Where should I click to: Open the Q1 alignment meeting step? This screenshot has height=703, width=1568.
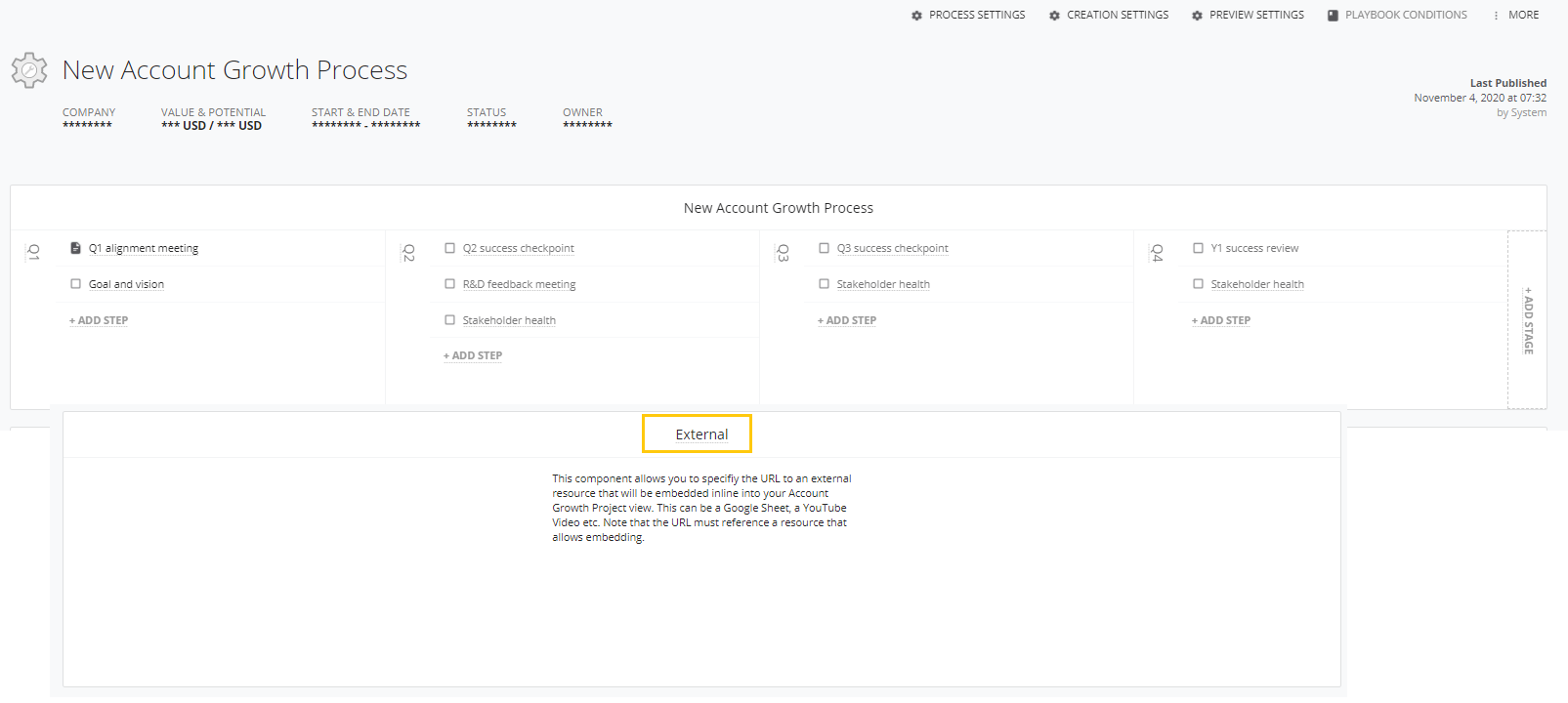(144, 248)
